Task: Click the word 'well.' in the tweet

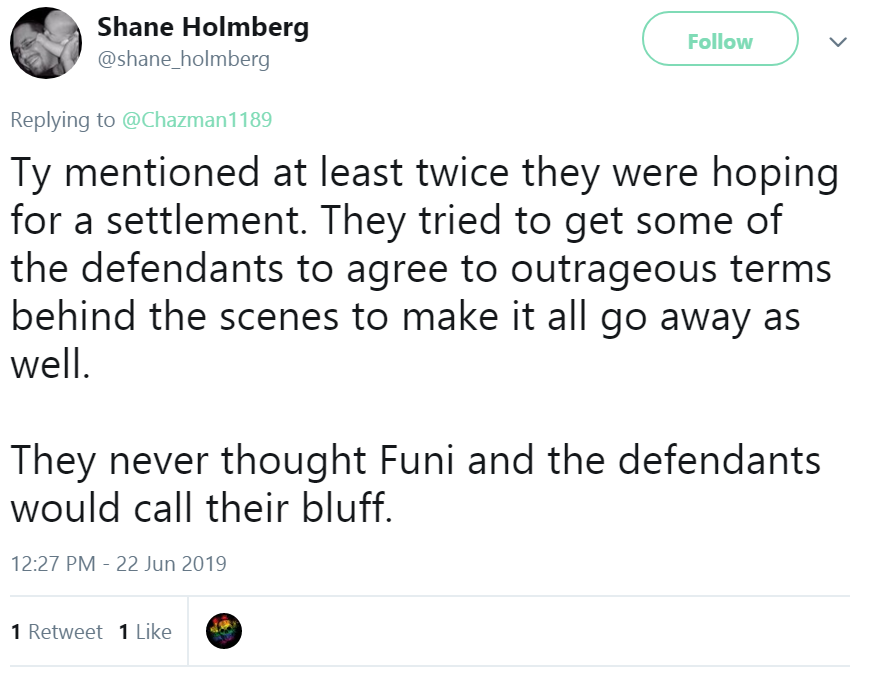Action: coord(50,364)
